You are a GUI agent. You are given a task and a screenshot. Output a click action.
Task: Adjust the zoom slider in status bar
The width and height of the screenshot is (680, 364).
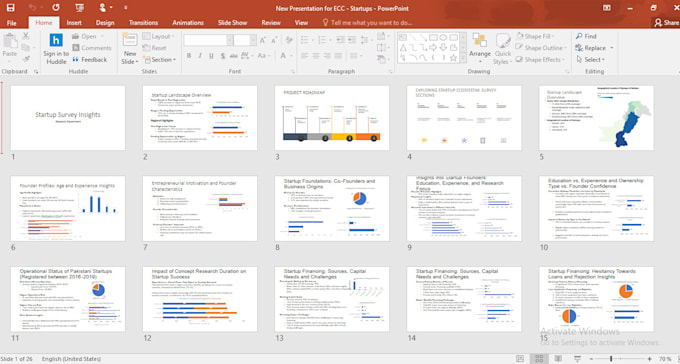[611, 359]
